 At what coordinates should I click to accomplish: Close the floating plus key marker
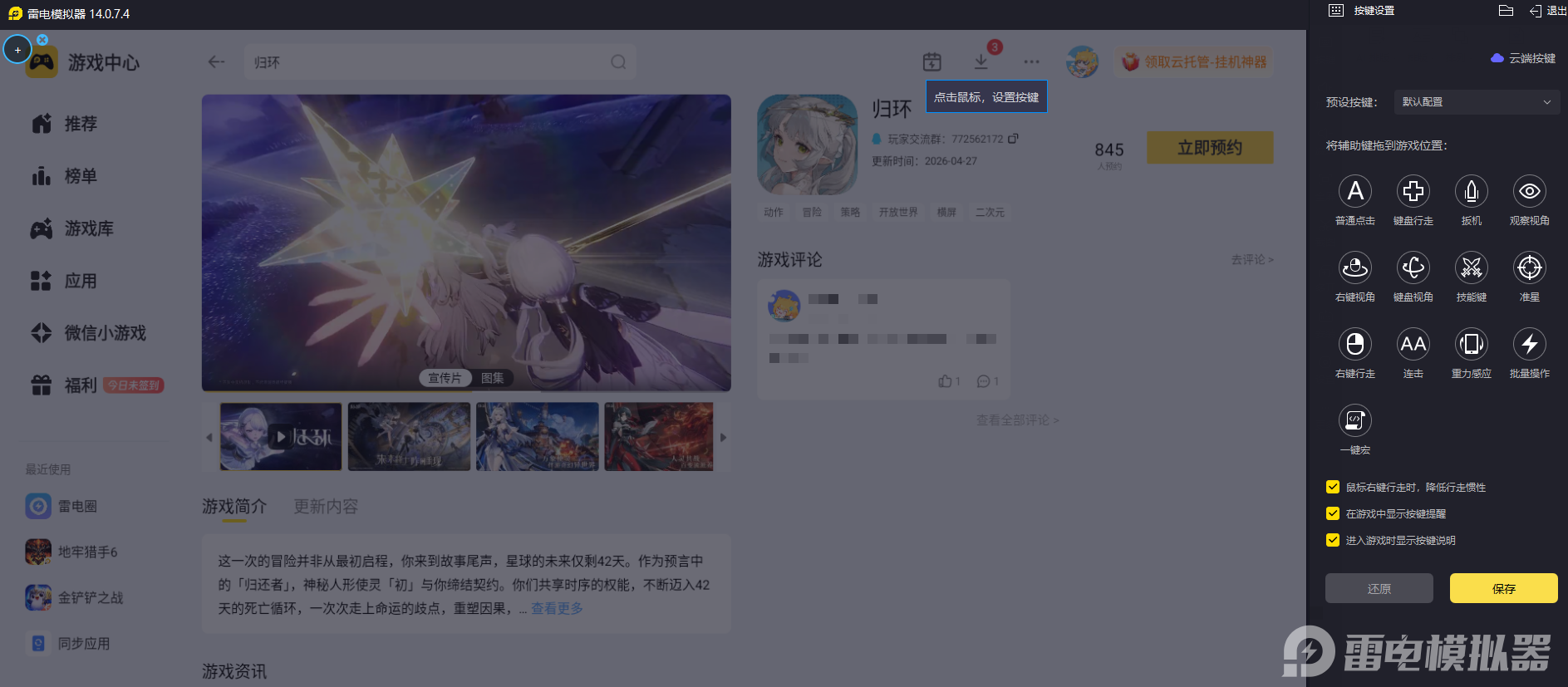point(42,39)
